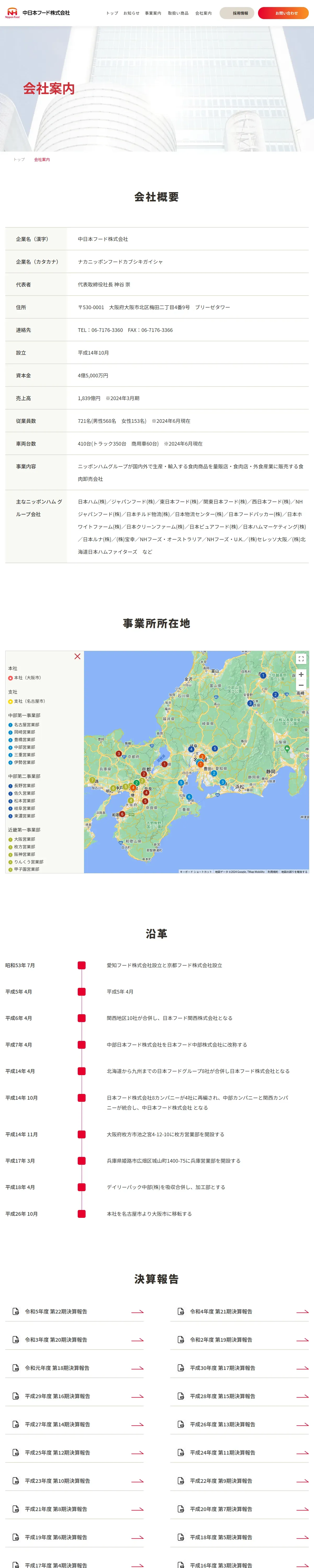
Task: Open the 事業案内 menu item
Action: (153, 13)
